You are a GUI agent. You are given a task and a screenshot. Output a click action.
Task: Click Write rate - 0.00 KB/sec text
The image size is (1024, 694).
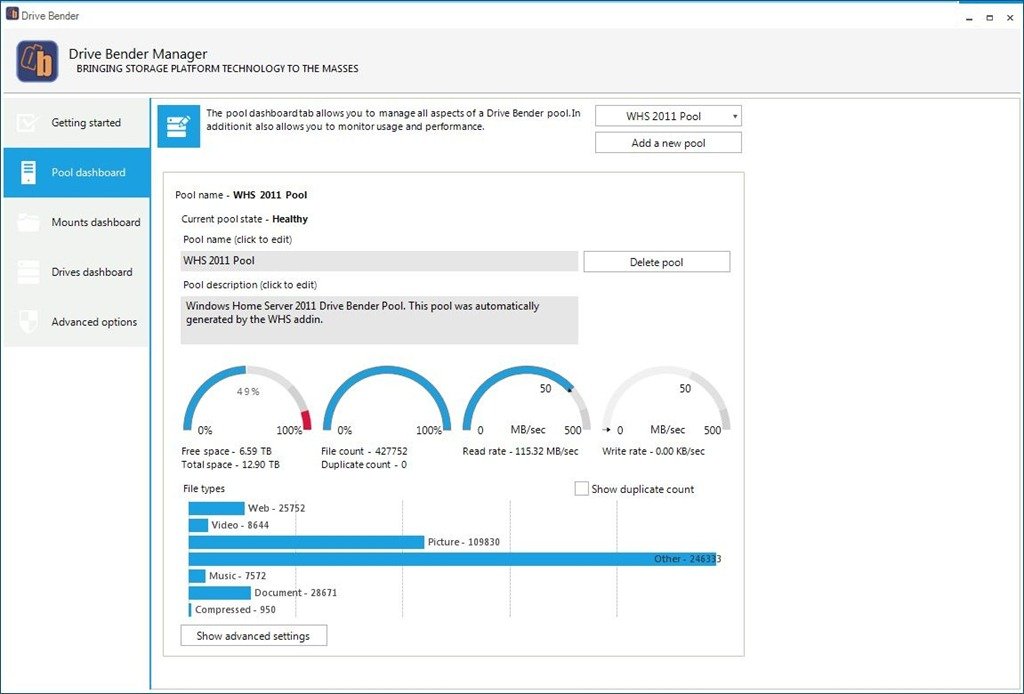[x=654, y=451]
